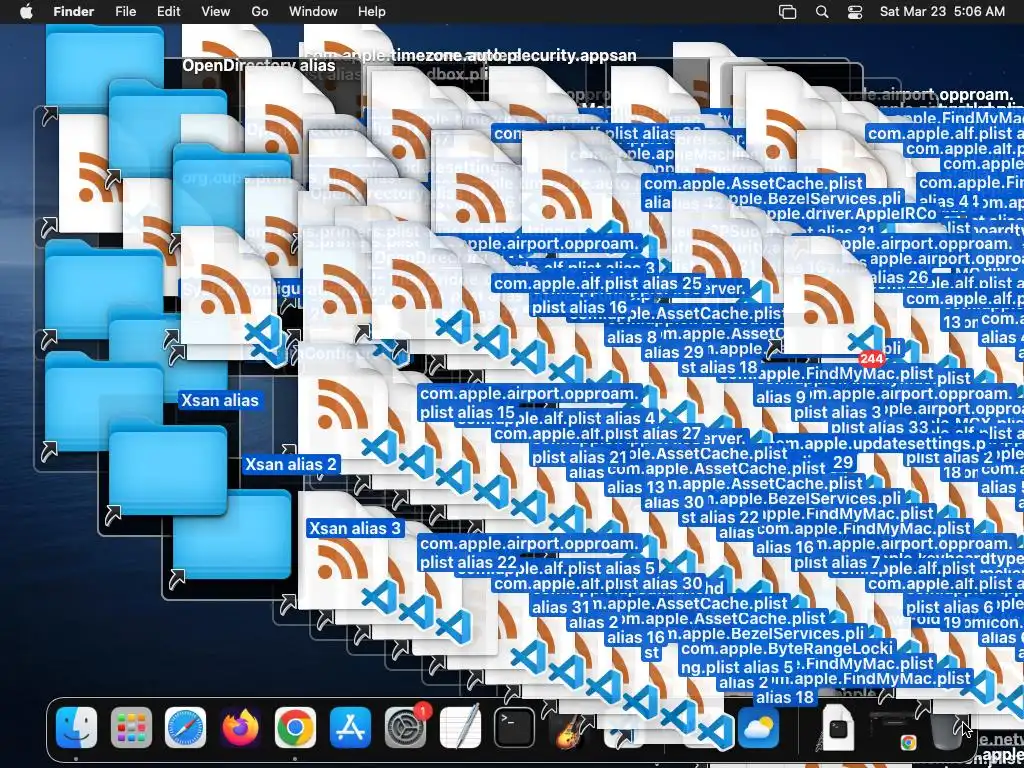
Task: Open Stage Manager windows icon in menu bar
Action: click(x=788, y=12)
